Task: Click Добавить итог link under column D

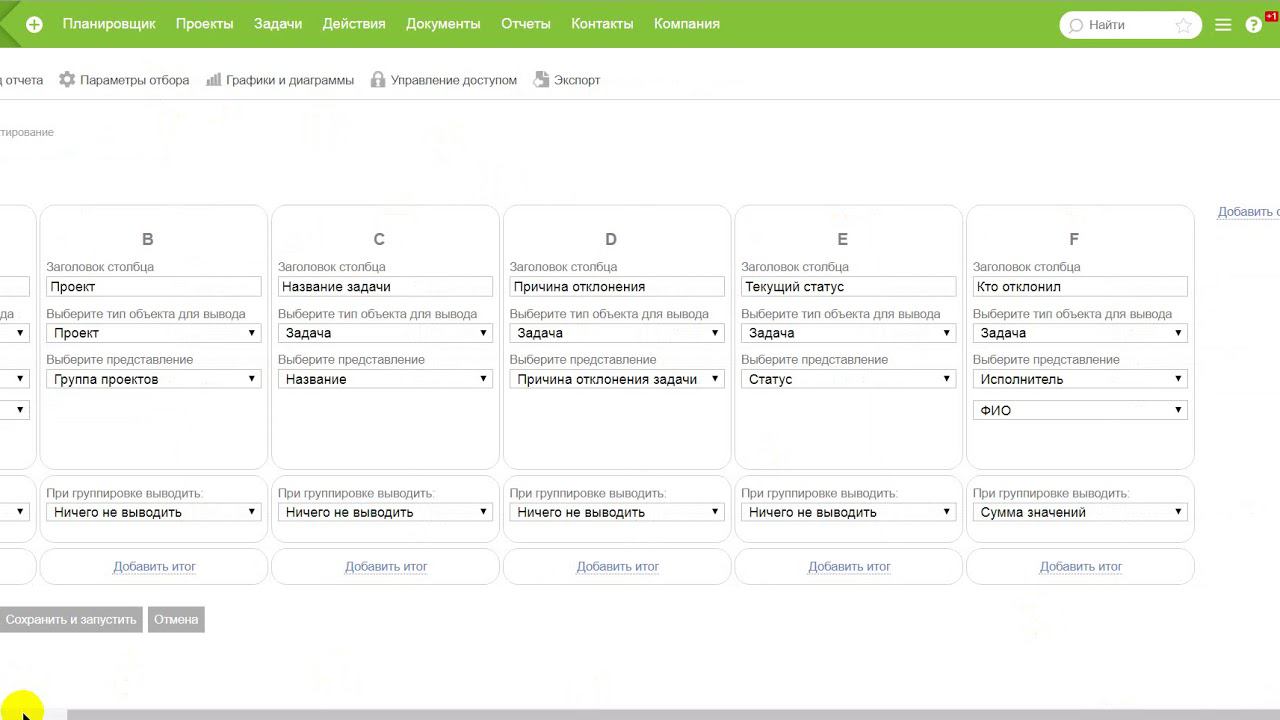Action: 617,566
